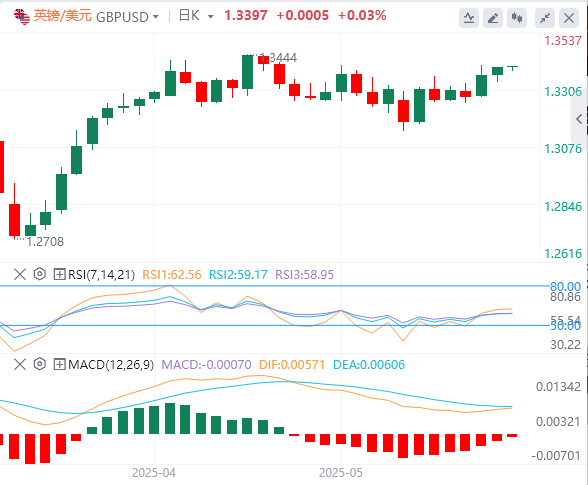Click the 1.3537 price axis label
The width and height of the screenshot is (588, 485).
(x=563, y=41)
